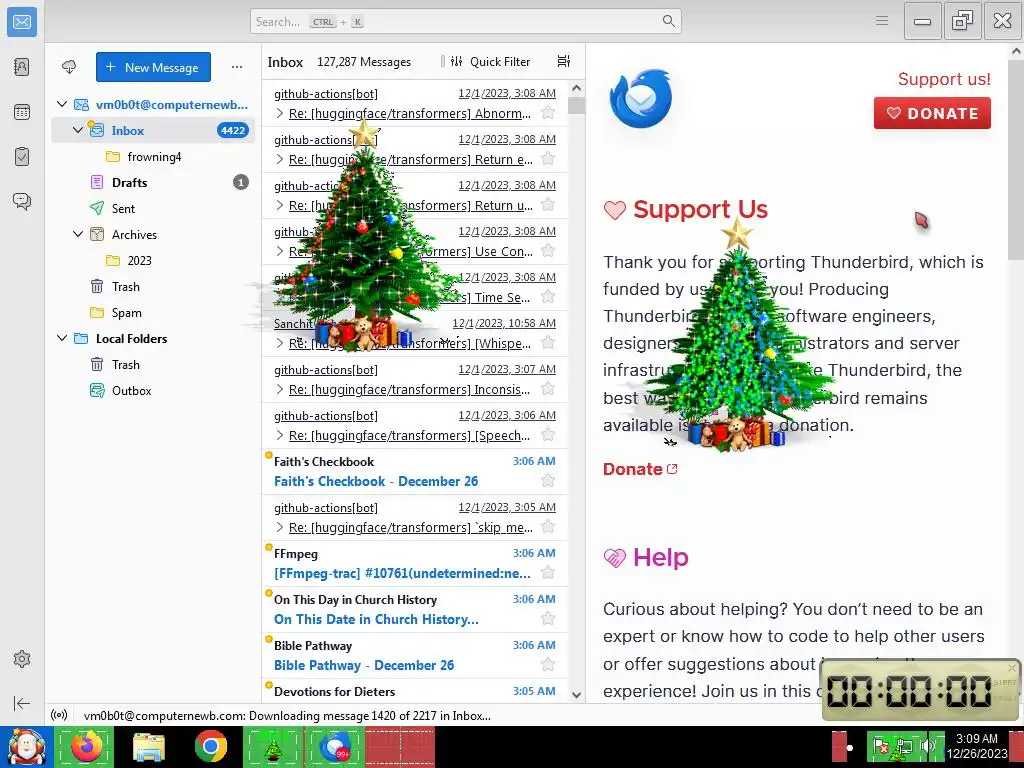
Task: Open the Faith's Checkbook - December 26 email
Action: coord(415,472)
